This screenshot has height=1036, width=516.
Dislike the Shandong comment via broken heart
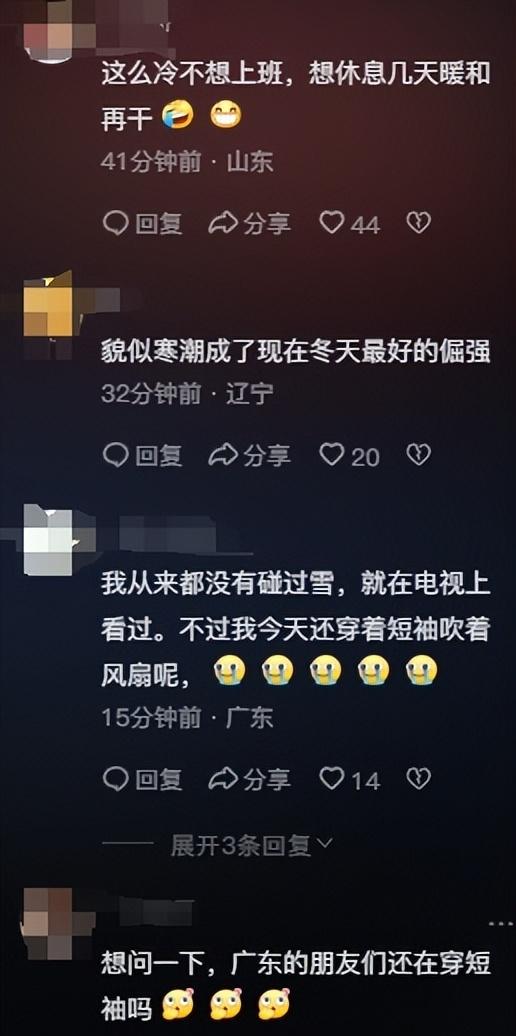[x=418, y=223]
